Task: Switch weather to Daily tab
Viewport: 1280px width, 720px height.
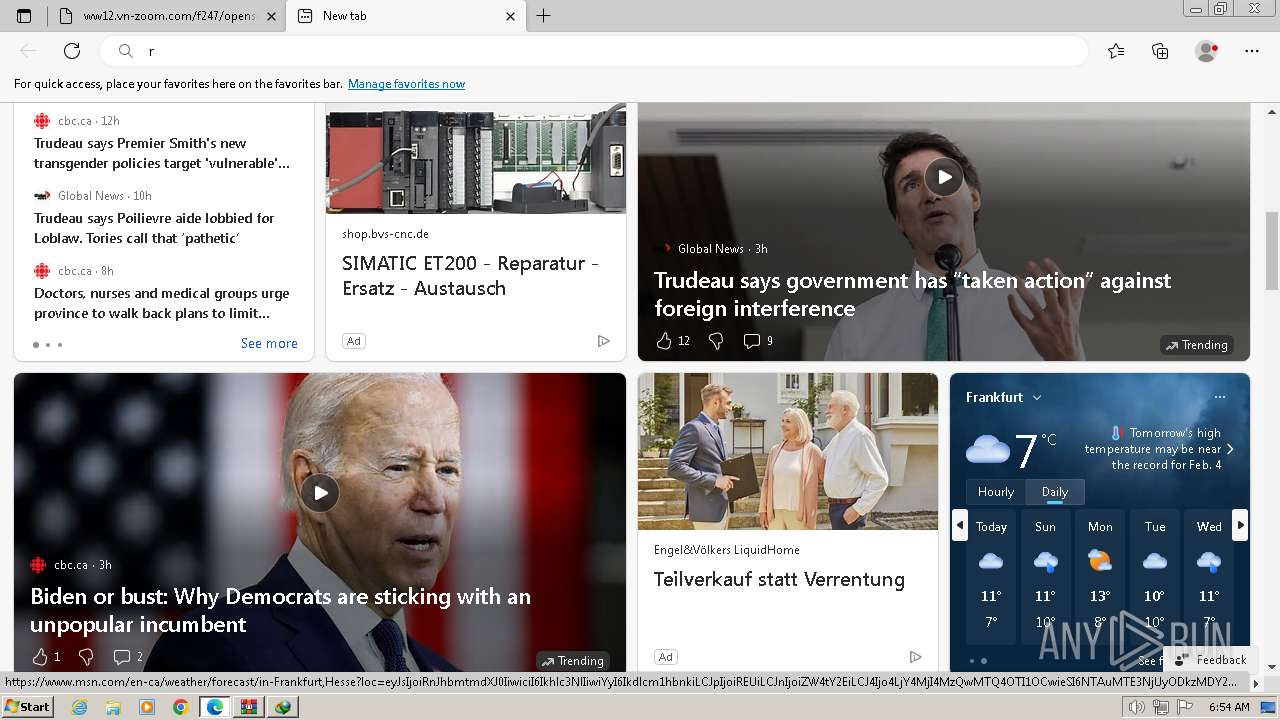Action: pos(1055,492)
